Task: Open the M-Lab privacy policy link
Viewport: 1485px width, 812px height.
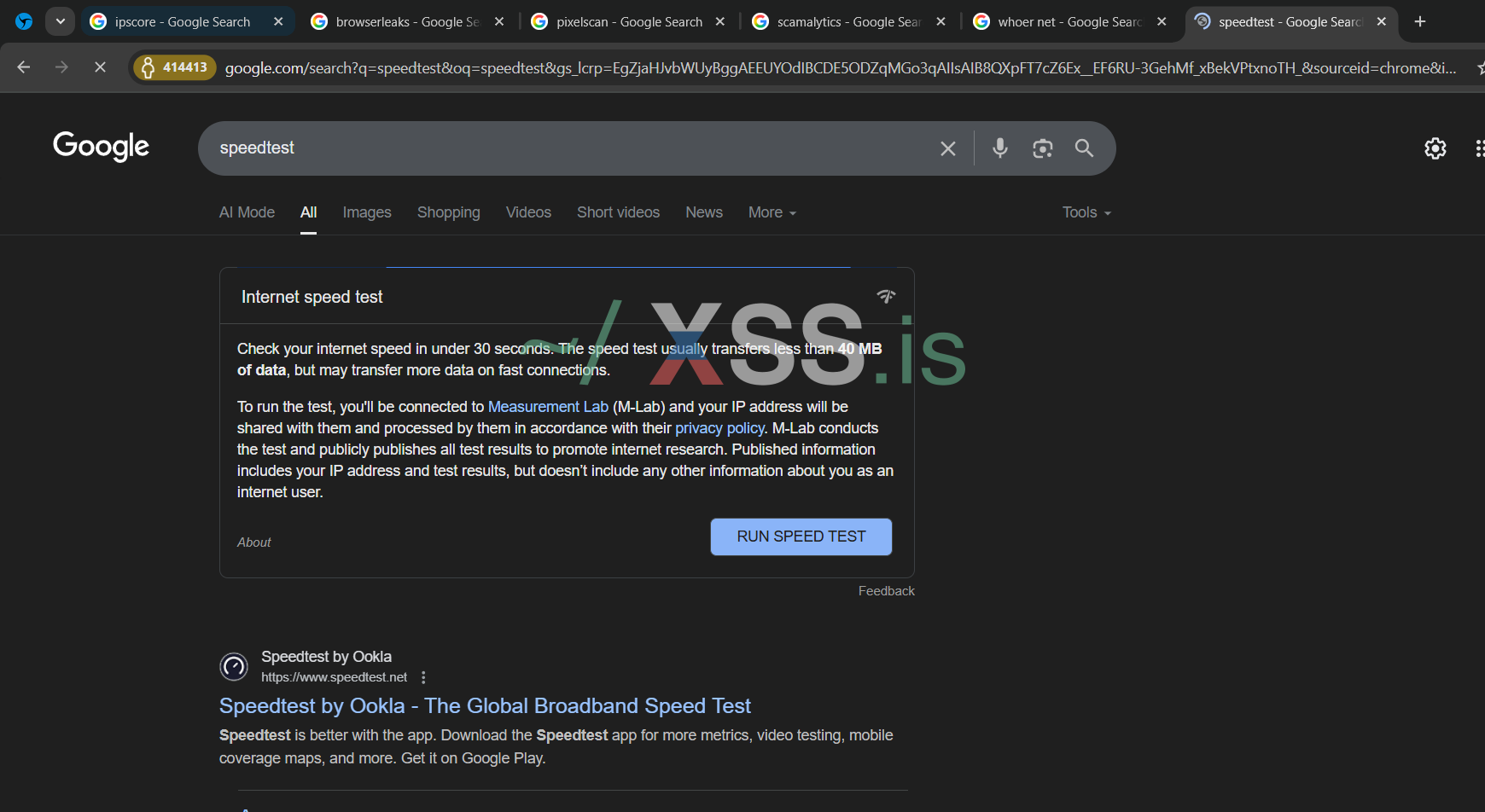Action: (x=719, y=428)
